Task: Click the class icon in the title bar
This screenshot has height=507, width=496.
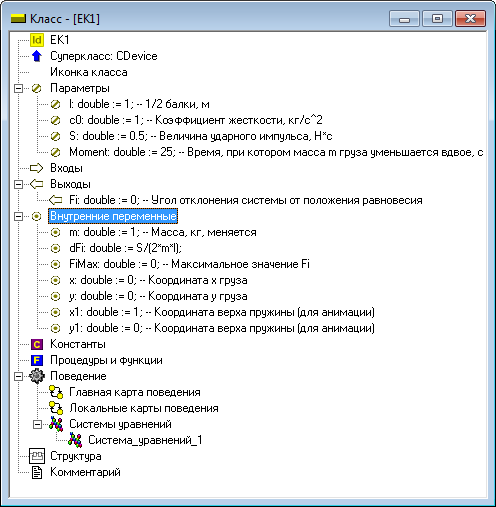Action: coord(18,19)
